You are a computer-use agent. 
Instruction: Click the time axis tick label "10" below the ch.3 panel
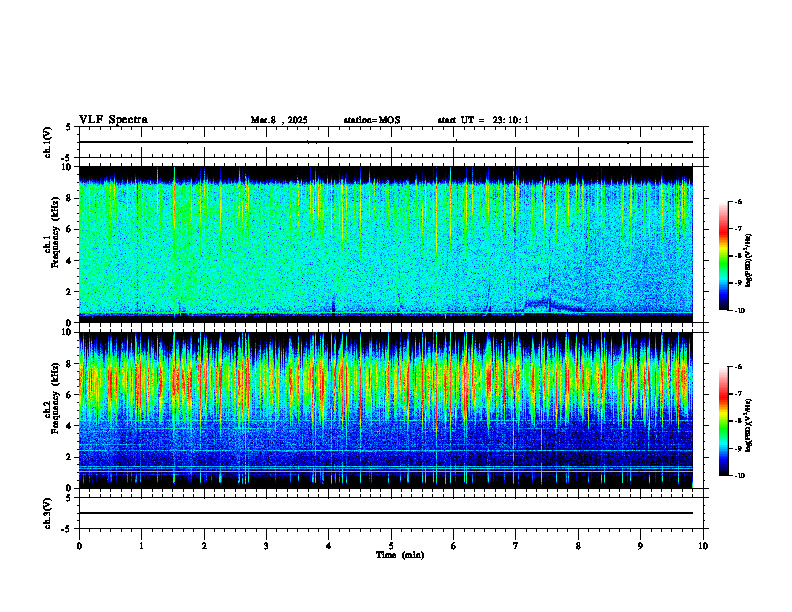pos(703,546)
